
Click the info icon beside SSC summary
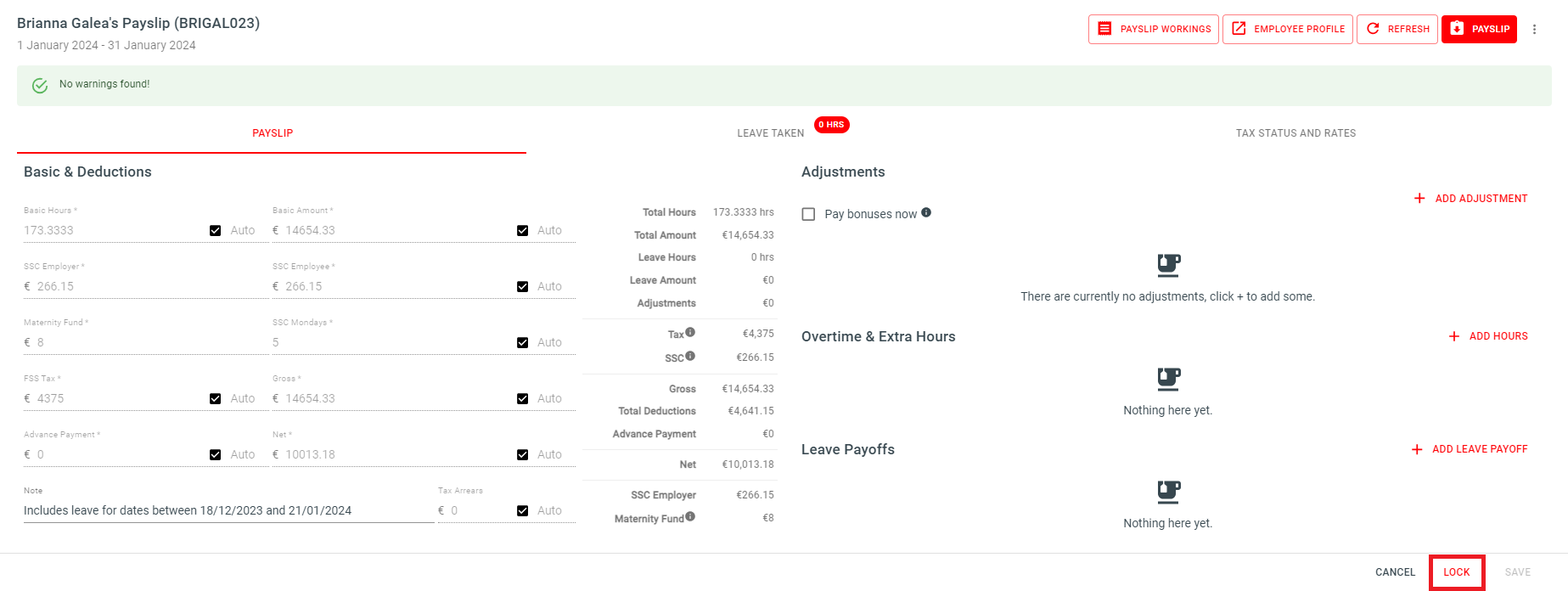tap(690, 356)
